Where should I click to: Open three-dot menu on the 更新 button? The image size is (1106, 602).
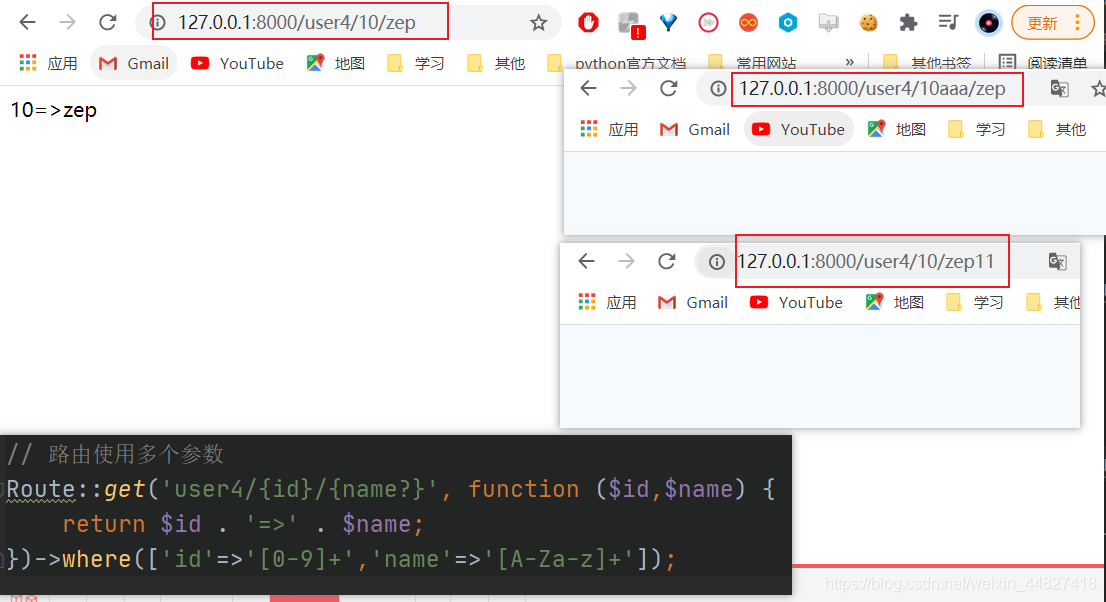click(x=1078, y=23)
